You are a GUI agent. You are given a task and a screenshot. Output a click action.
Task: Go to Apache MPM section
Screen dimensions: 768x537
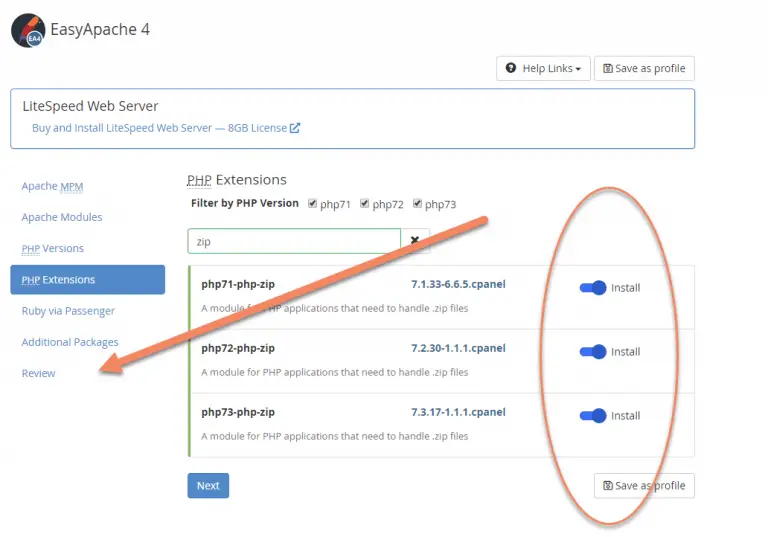tap(52, 186)
